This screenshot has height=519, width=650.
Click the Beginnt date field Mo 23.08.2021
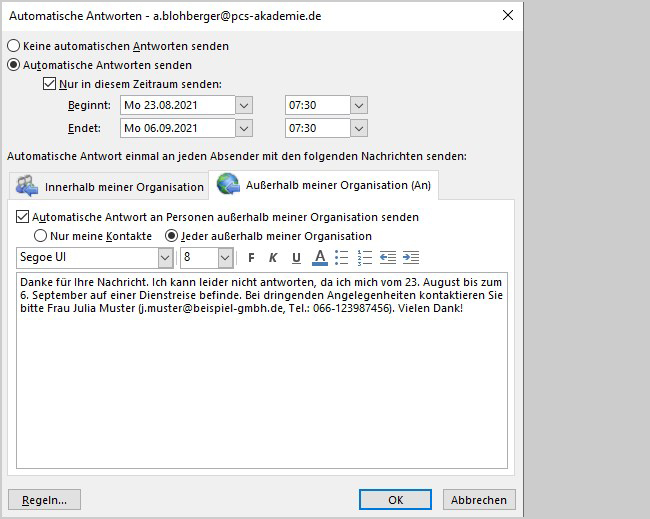click(178, 105)
